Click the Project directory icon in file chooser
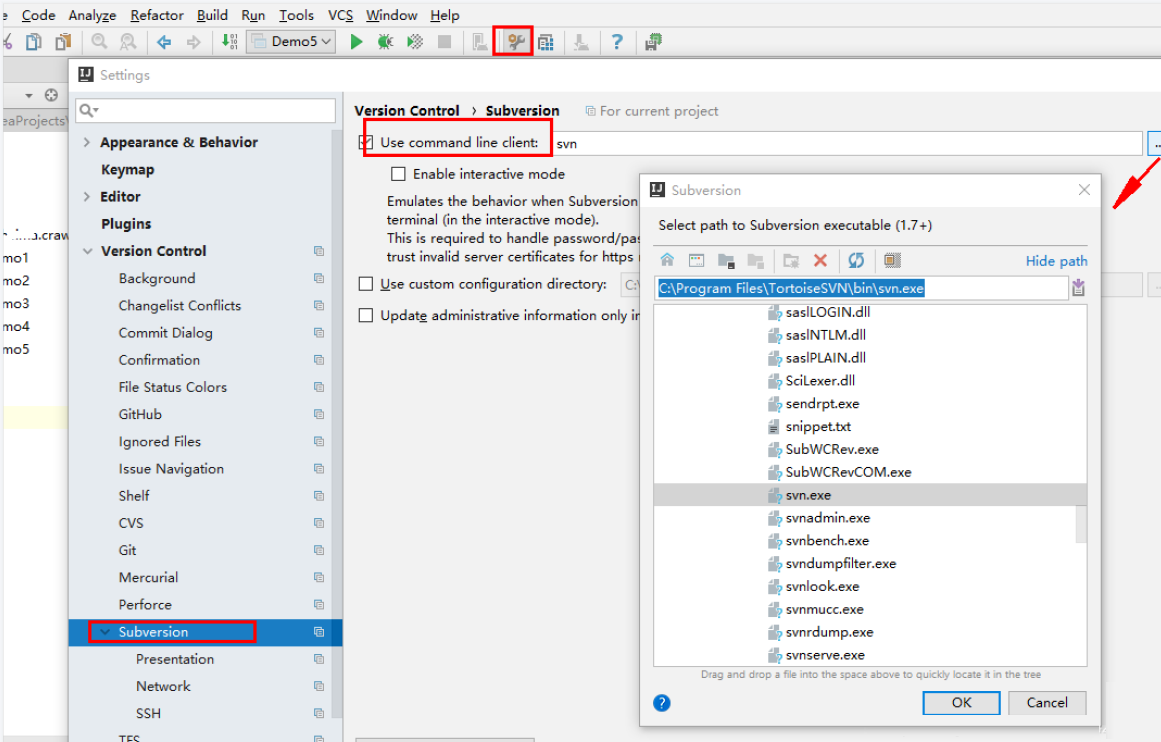The image size is (1161, 742). click(x=726, y=261)
